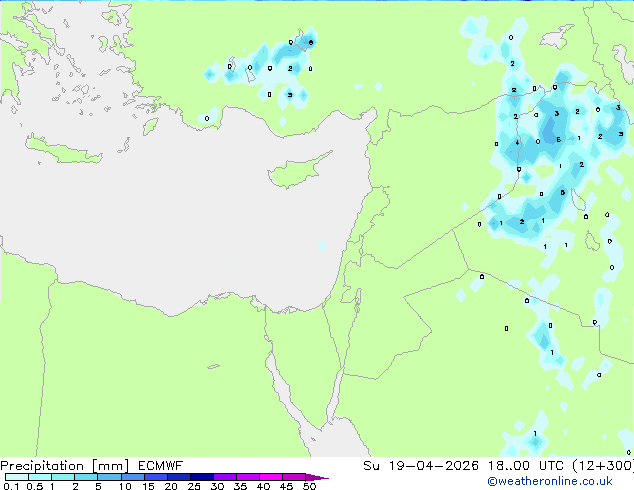Select the 5–10 mm legend swatch
The image size is (634, 490).
click(x=109, y=477)
